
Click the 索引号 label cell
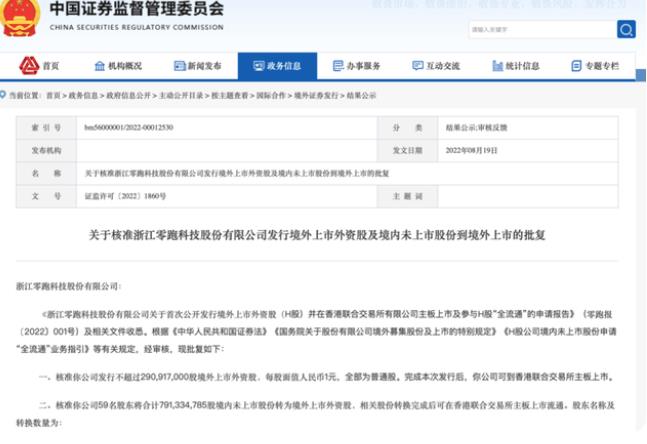pyautogui.click(x=46, y=128)
